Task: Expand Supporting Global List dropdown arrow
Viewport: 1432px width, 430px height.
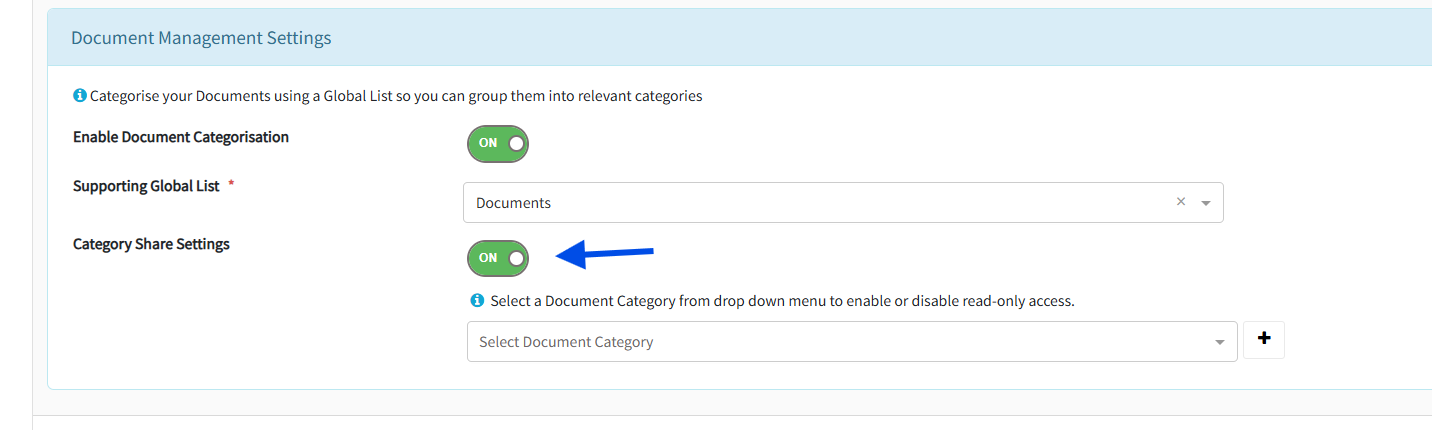Action: tap(1205, 203)
